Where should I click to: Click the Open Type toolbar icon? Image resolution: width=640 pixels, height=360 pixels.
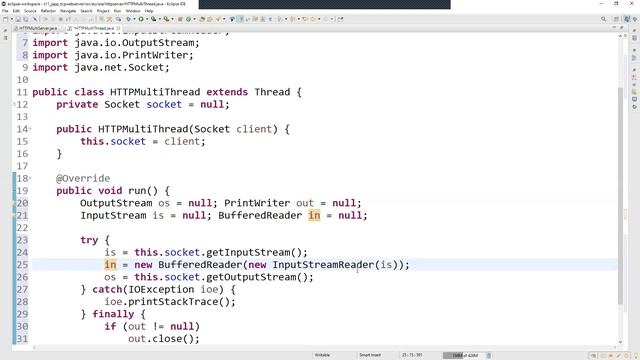pos(202,19)
